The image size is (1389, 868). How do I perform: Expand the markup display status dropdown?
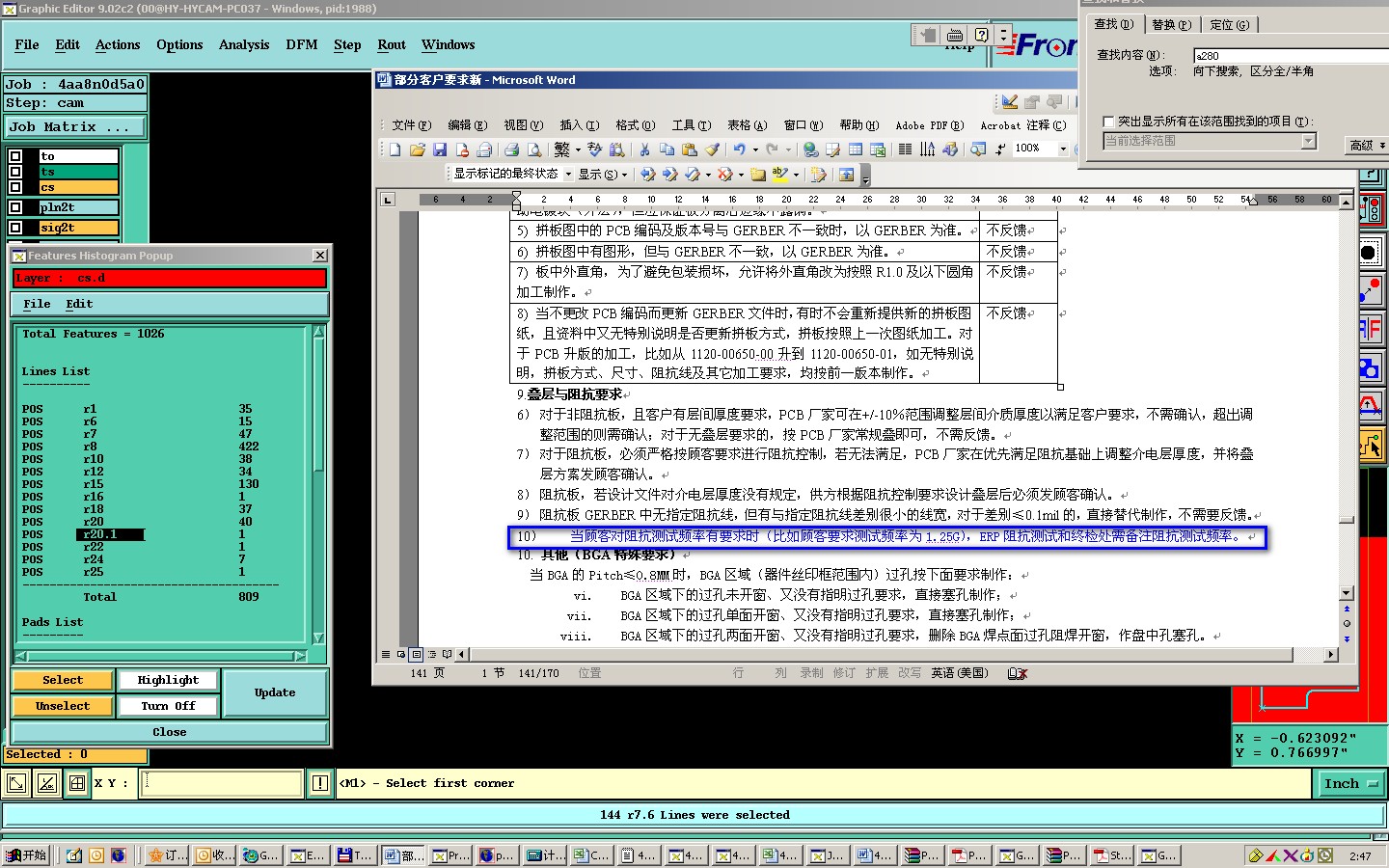click(568, 175)
